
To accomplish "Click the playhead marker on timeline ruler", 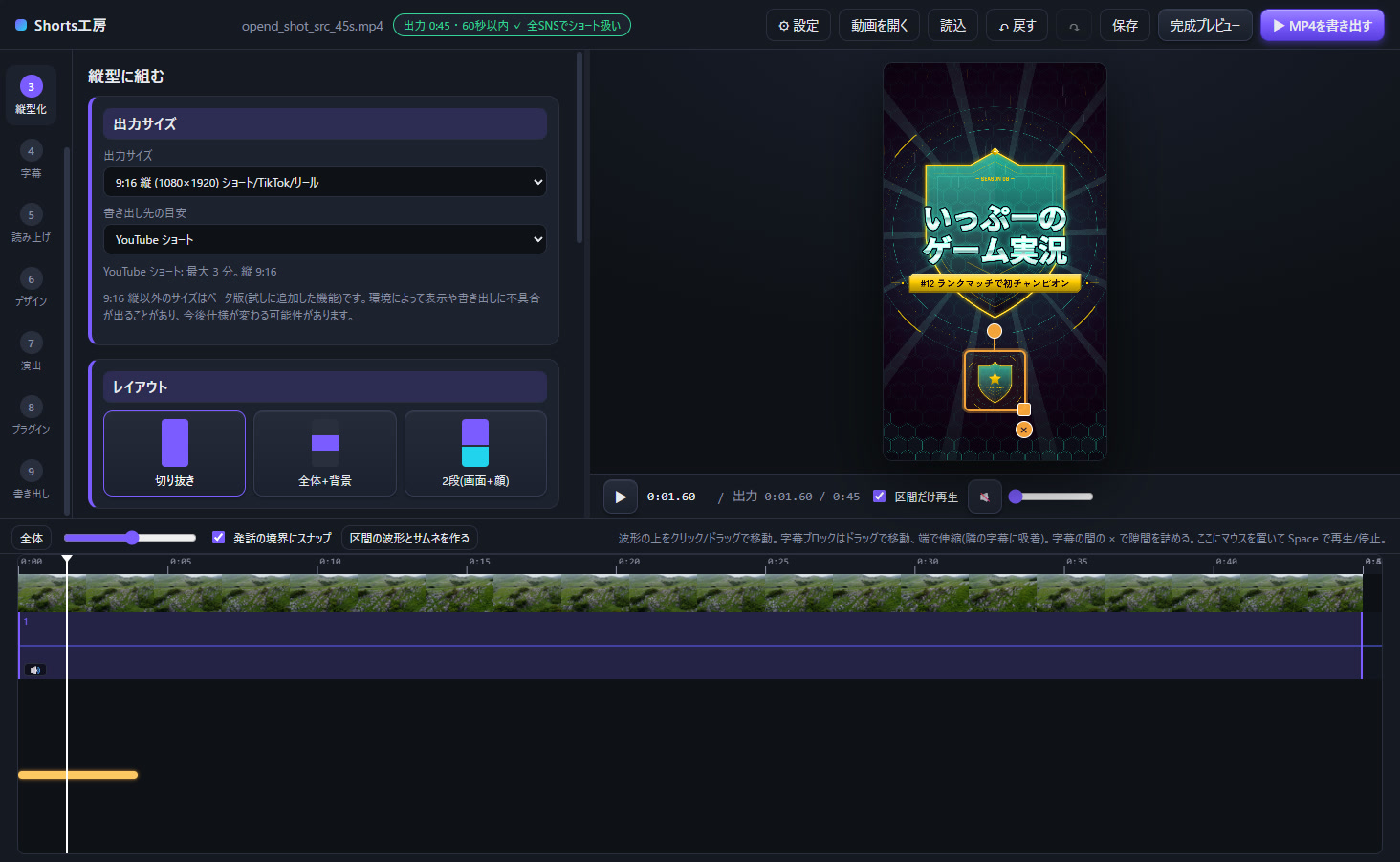I will point(67,560).
